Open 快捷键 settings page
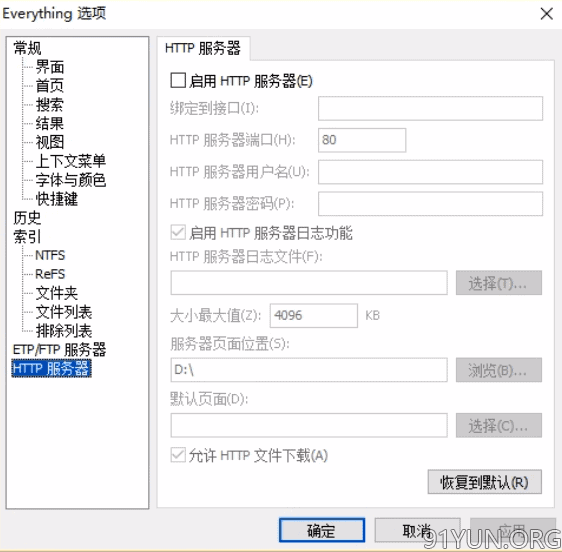Screen dimensions: 562x552 (x=57, y=199)
